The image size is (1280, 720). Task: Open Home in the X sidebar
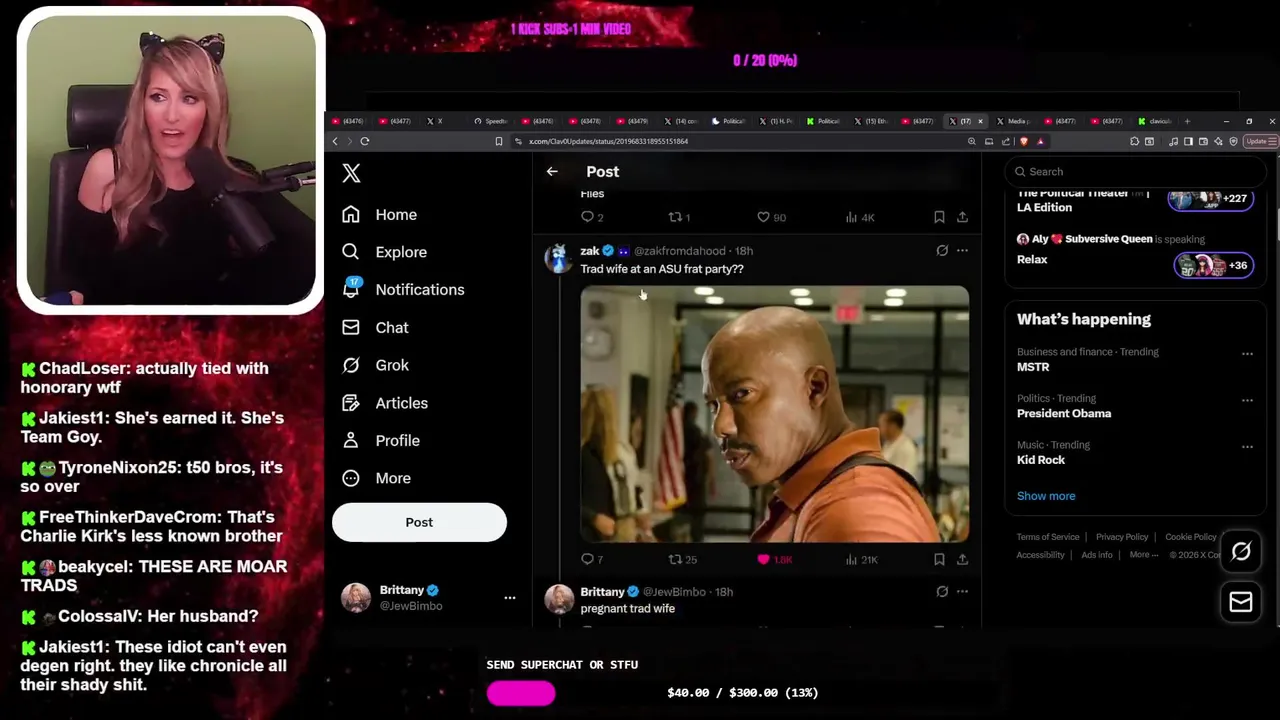pos(379,215)
